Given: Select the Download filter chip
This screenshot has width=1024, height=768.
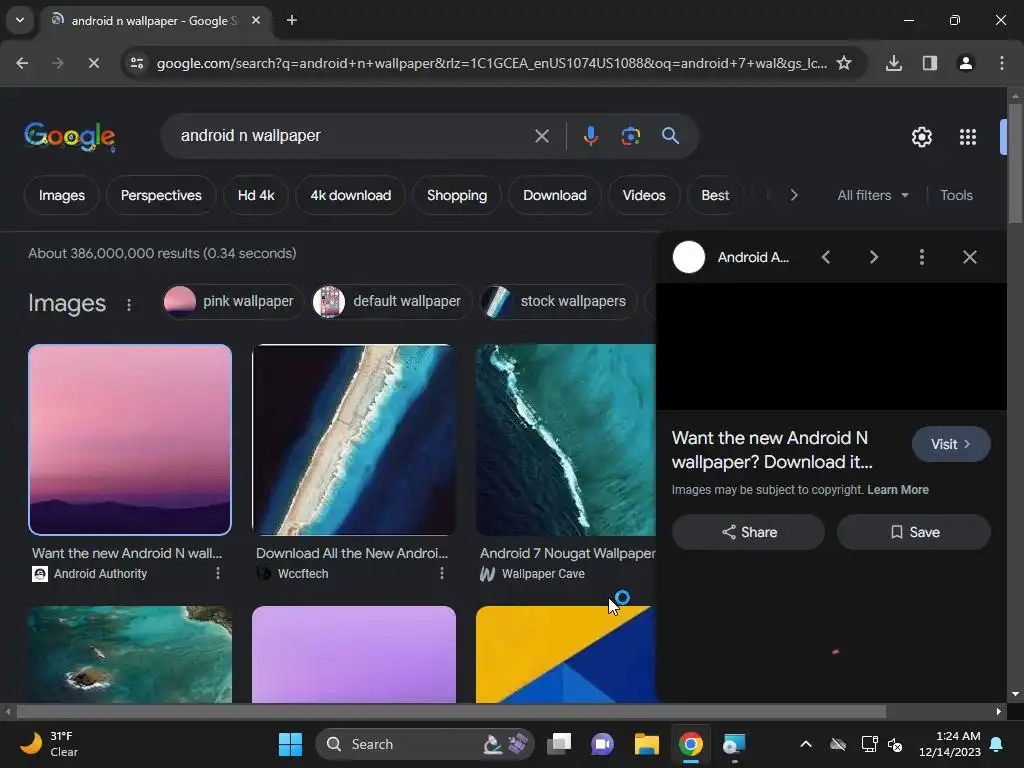Looking at the screenshot, I should pos(554,195).
